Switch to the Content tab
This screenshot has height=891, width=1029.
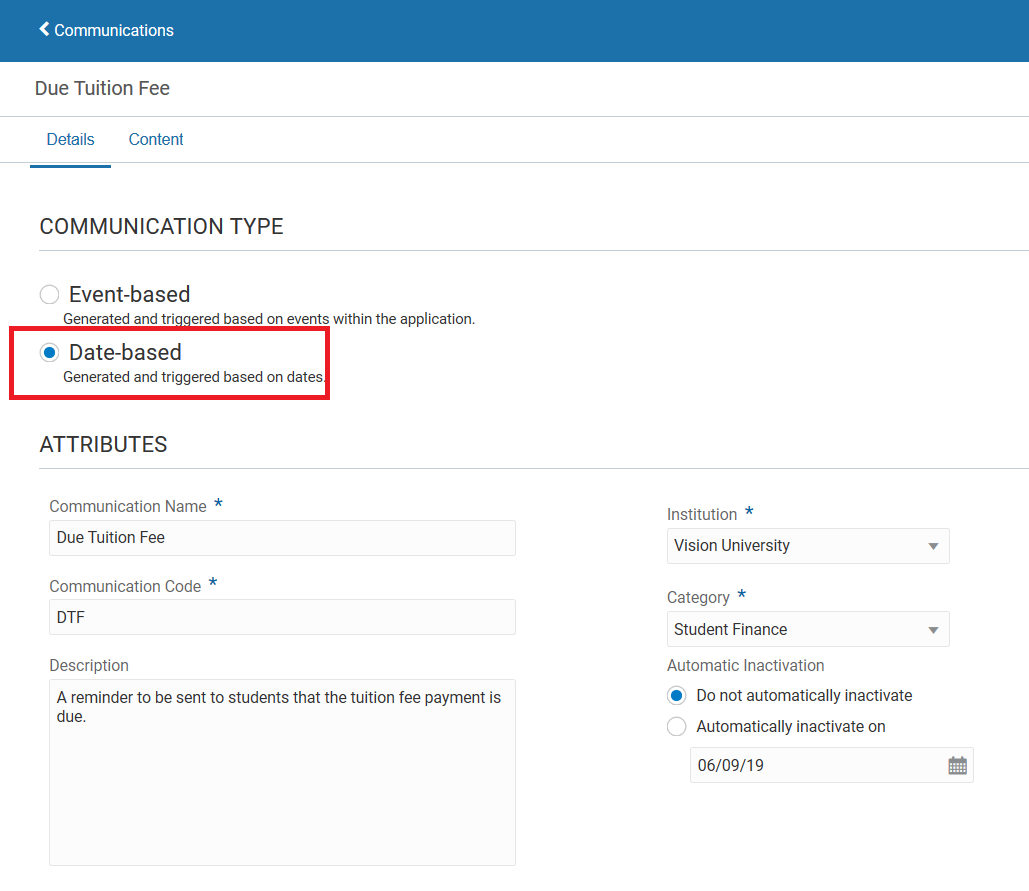click(x=155, y=139)
